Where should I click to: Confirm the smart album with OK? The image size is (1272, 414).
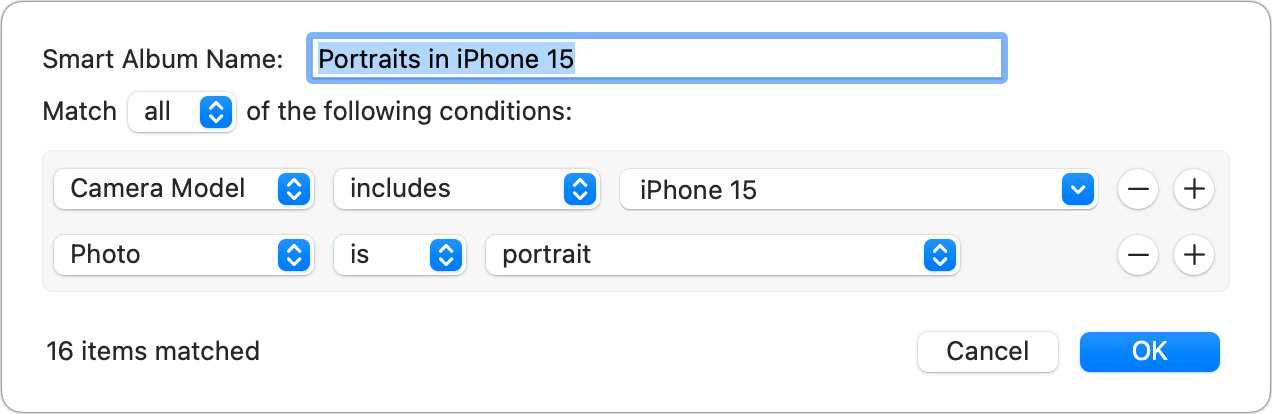pos(1149,351)
